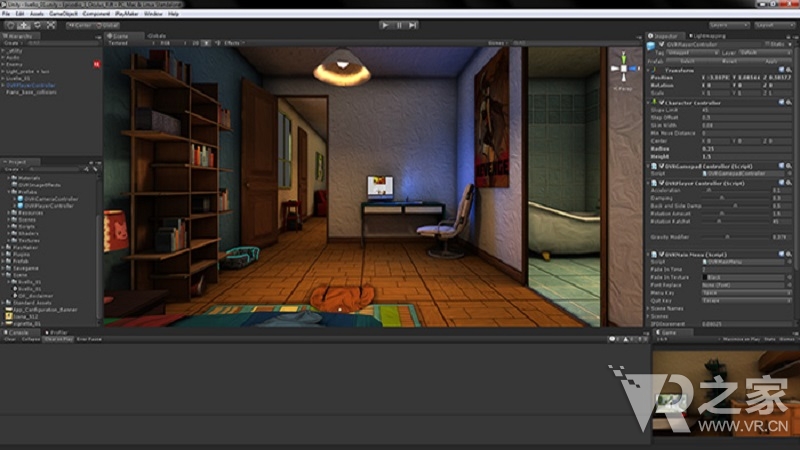
Task: Select the Move tool in toolbar
Action: click(x=23, y=25)
